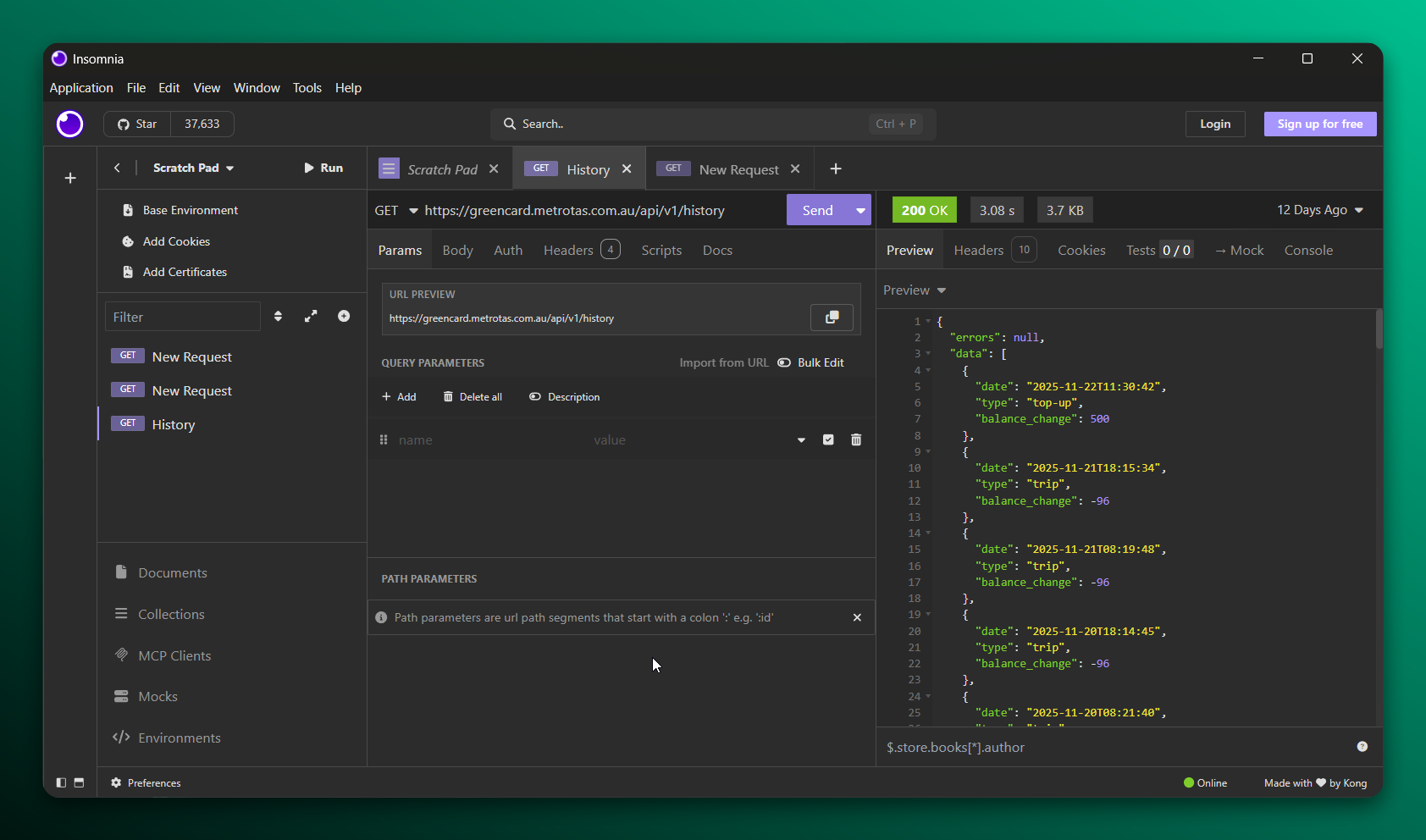This screenshot has height=840, width=1426.
Task: Toggle Bulk Edit mode switch
Action: 785,362
